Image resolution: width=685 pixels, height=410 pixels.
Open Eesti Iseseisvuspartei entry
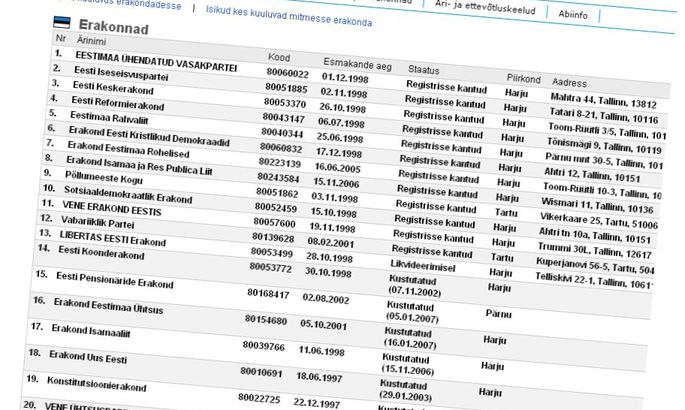tap(121, 73)
